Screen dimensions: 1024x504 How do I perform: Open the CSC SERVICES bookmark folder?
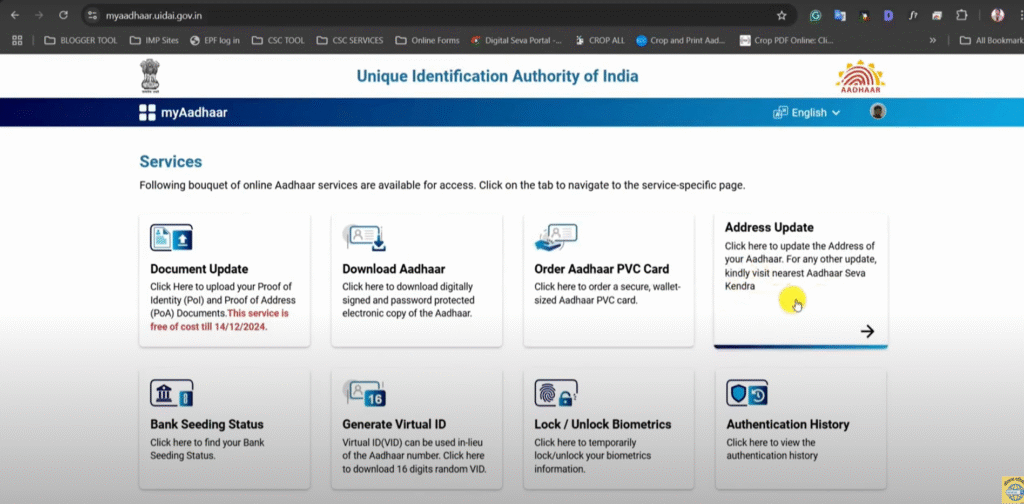pos(350,41)
